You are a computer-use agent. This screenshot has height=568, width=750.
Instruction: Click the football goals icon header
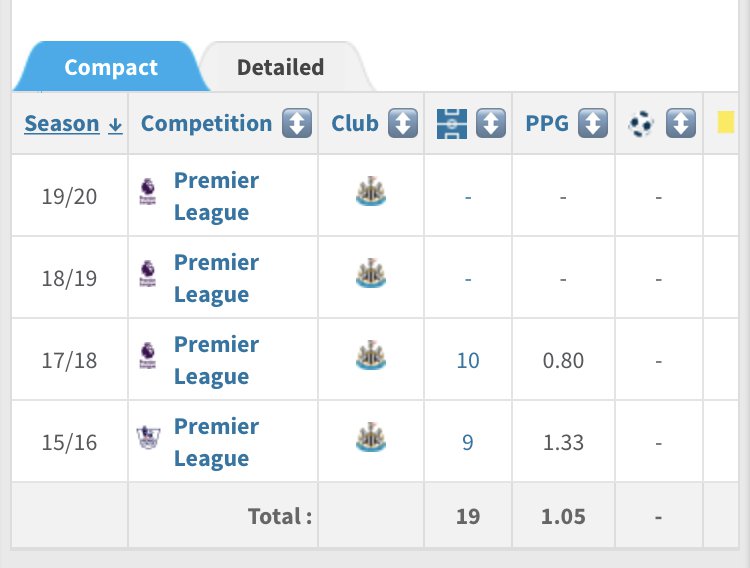pos(640,124)
